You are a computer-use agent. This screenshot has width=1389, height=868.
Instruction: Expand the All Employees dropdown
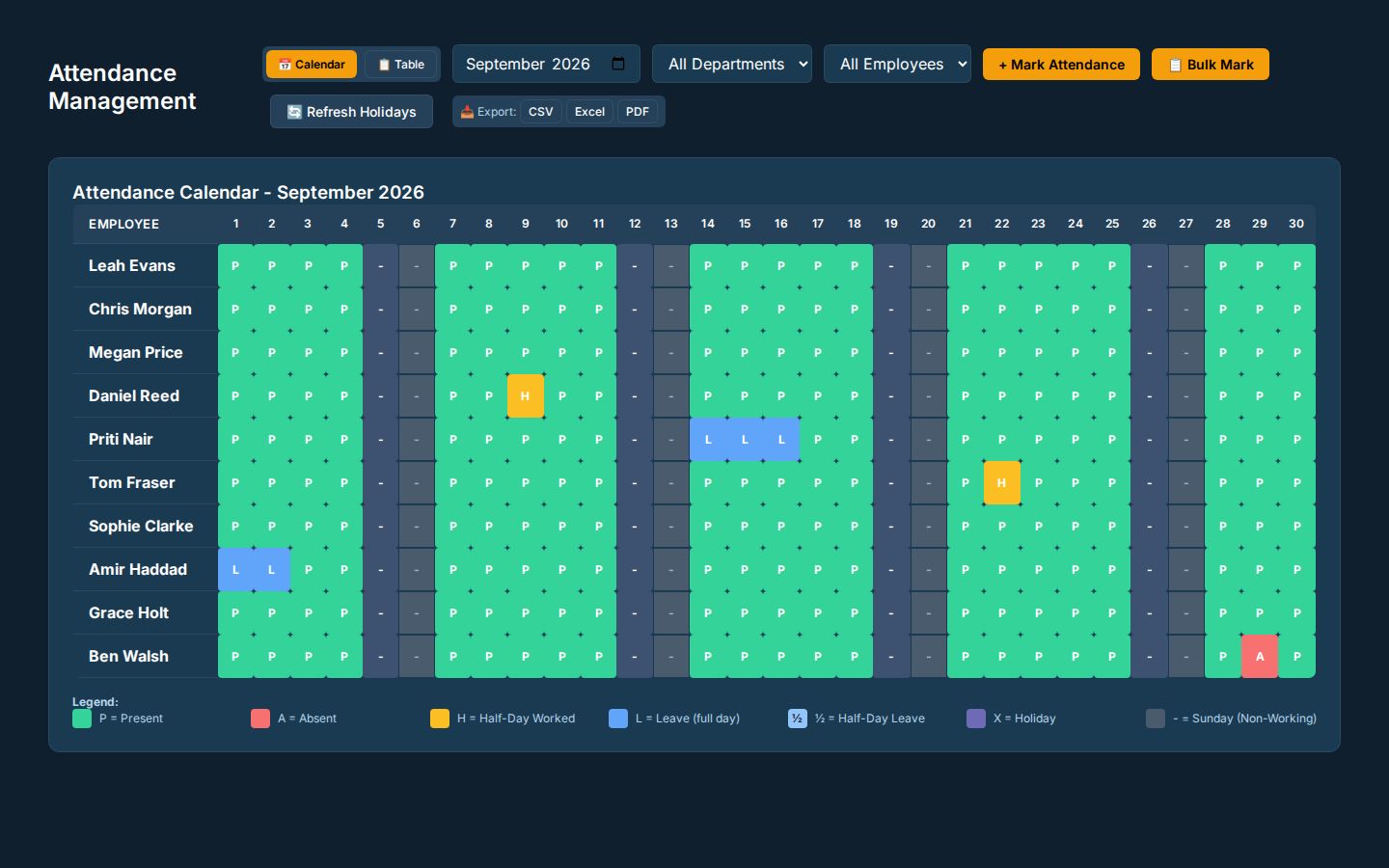coord(897,64)
